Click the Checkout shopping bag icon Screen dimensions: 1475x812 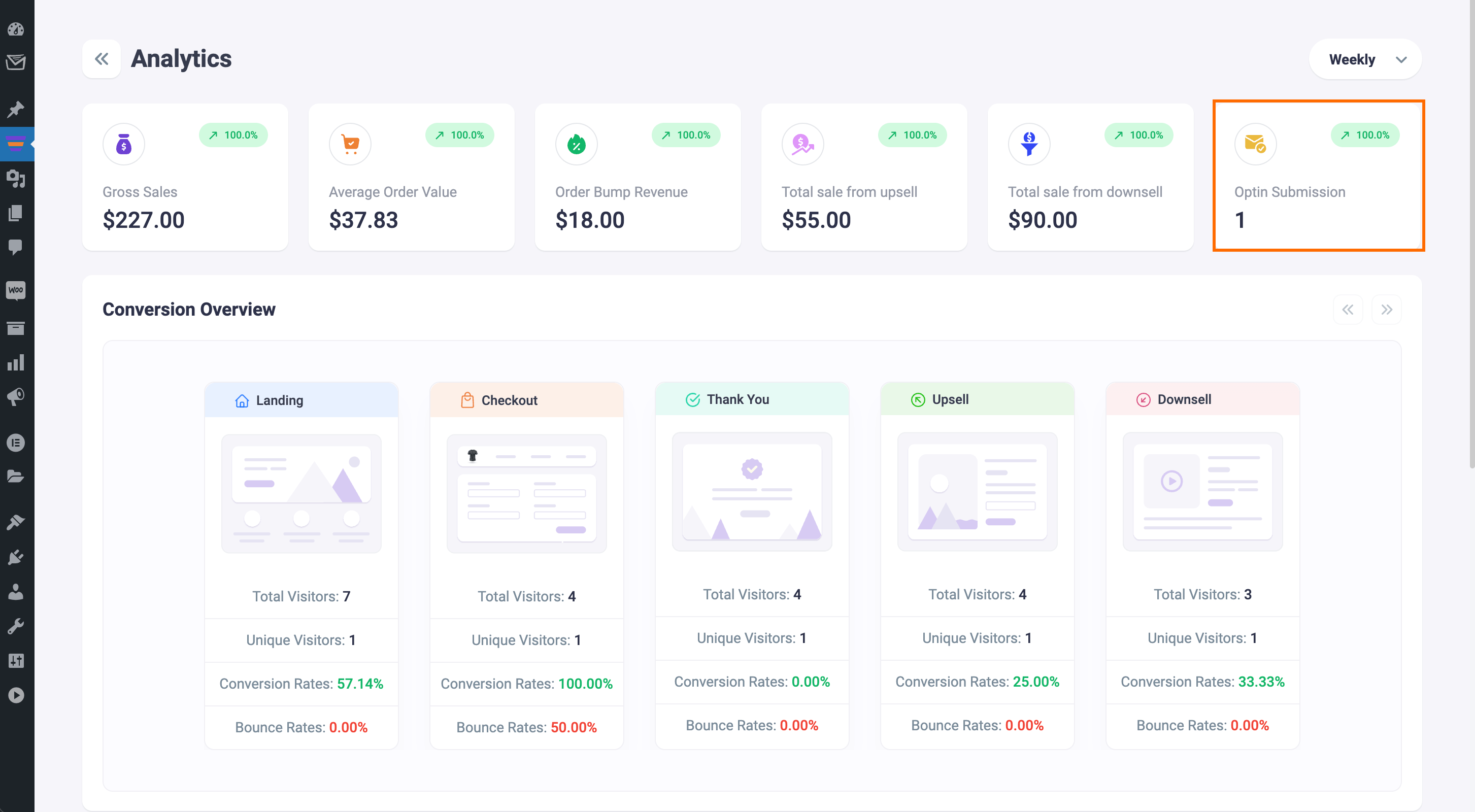(x=467, y=400)
